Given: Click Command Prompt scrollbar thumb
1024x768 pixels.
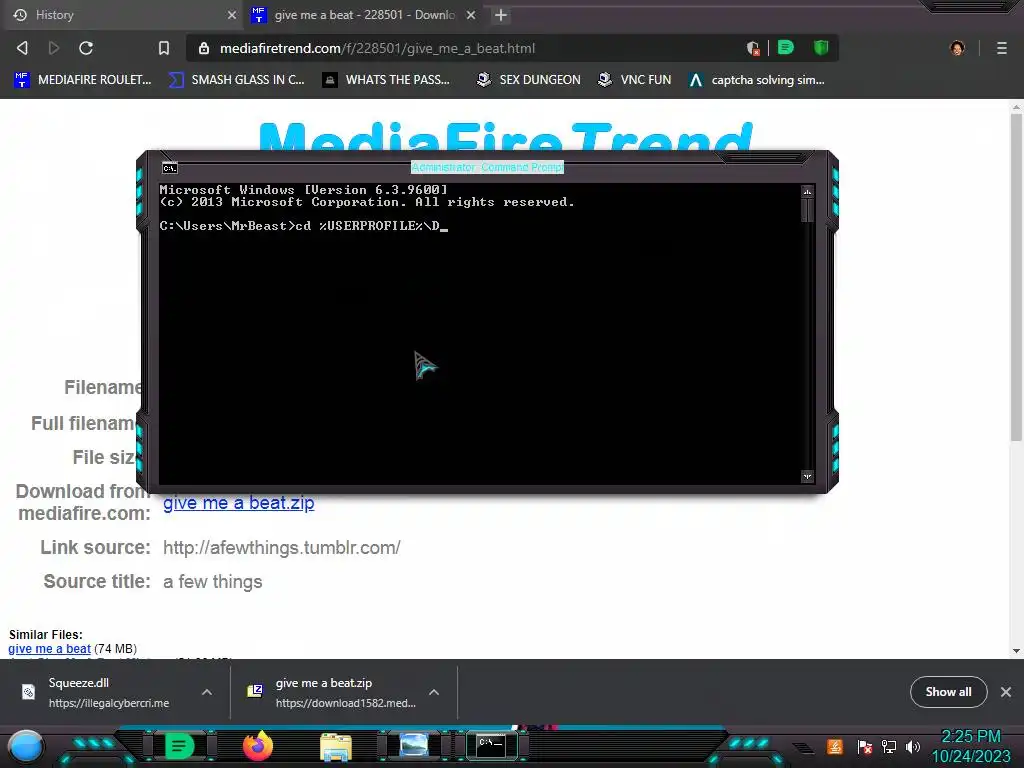Looking at the screenshot, I should pyautogui.click(x=807, y=210).
